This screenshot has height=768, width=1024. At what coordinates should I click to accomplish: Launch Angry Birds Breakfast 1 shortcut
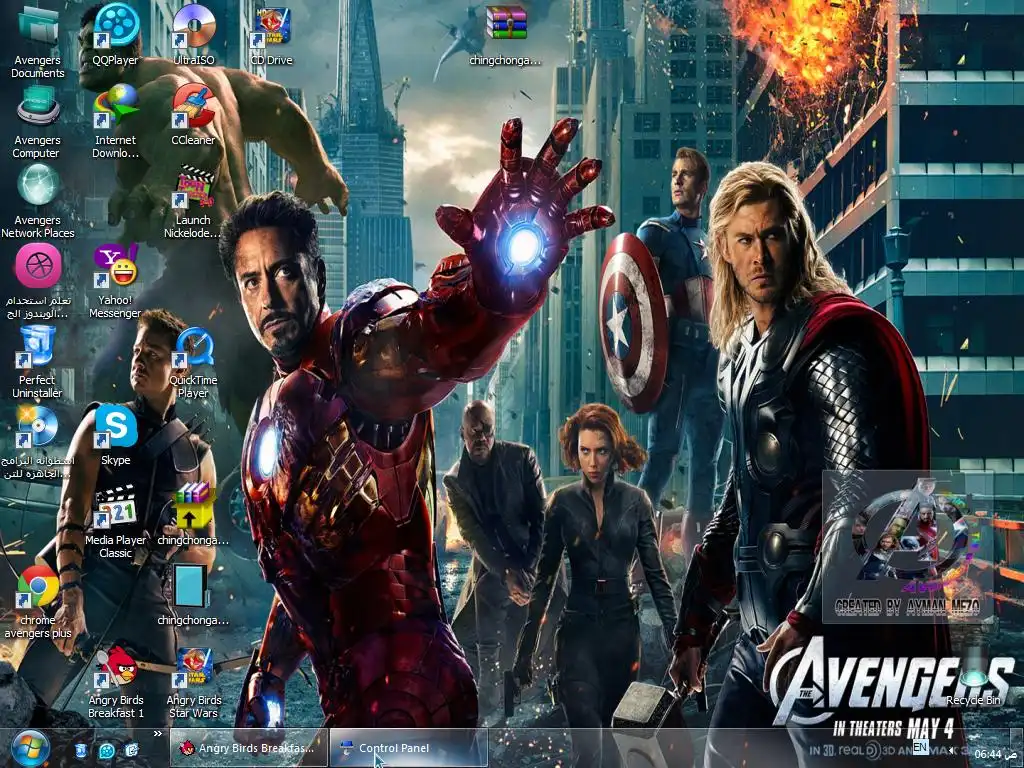click(x=116, y=682)
